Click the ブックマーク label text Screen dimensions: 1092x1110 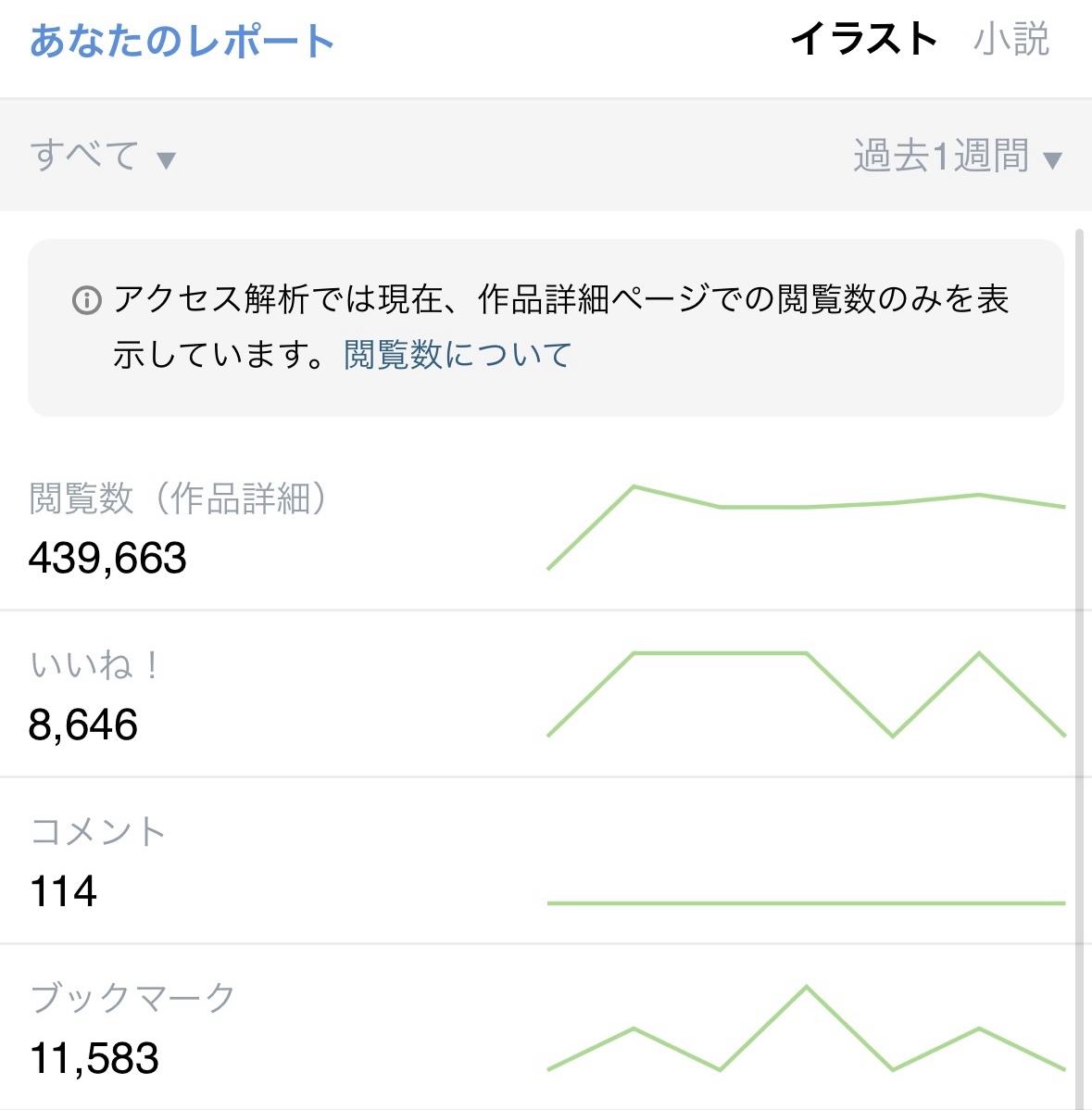click(x=132, y=998)
